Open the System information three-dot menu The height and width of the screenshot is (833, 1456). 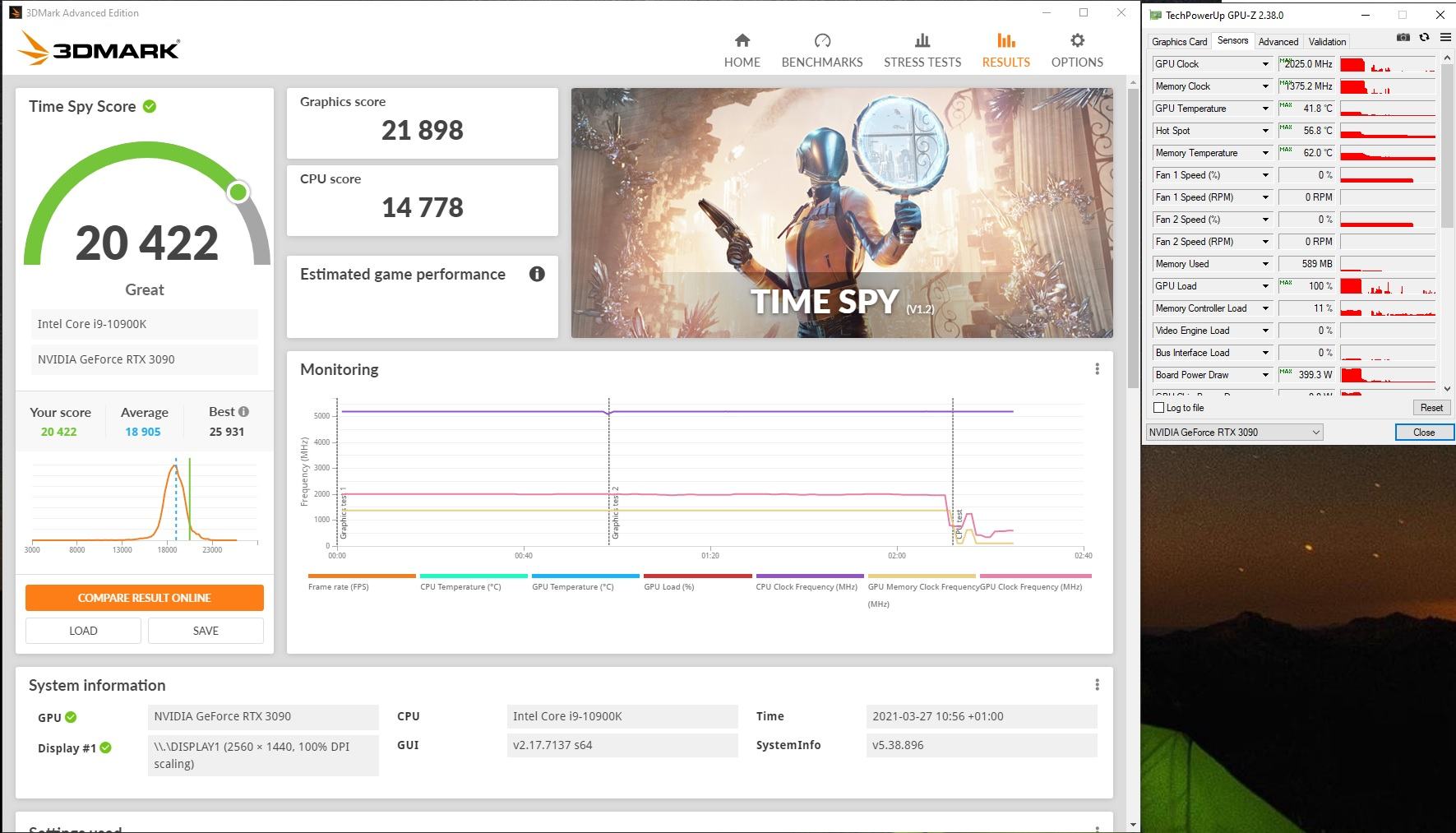click(1097, 685)
